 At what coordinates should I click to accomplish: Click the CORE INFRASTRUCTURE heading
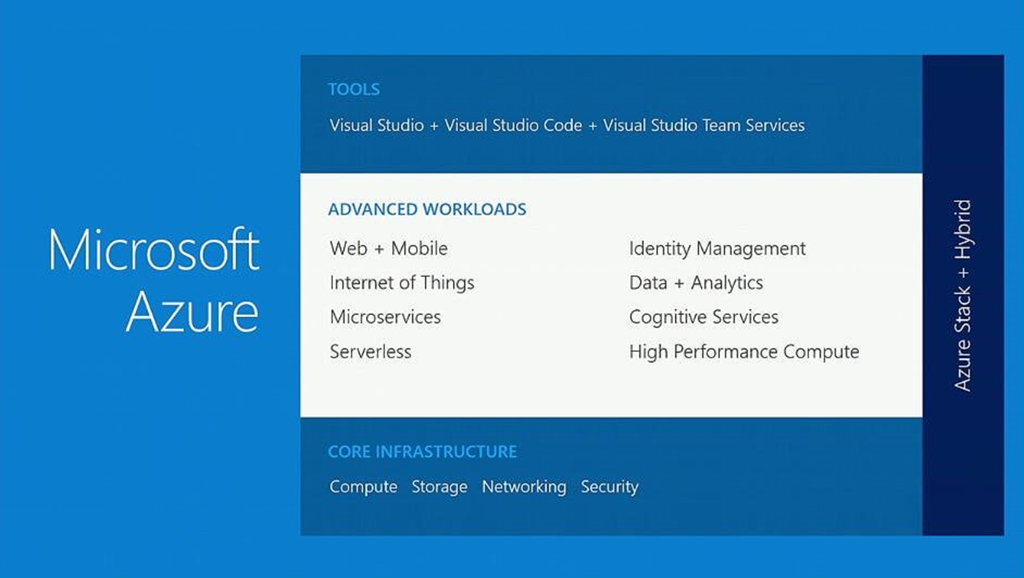(x=422, y=452)
